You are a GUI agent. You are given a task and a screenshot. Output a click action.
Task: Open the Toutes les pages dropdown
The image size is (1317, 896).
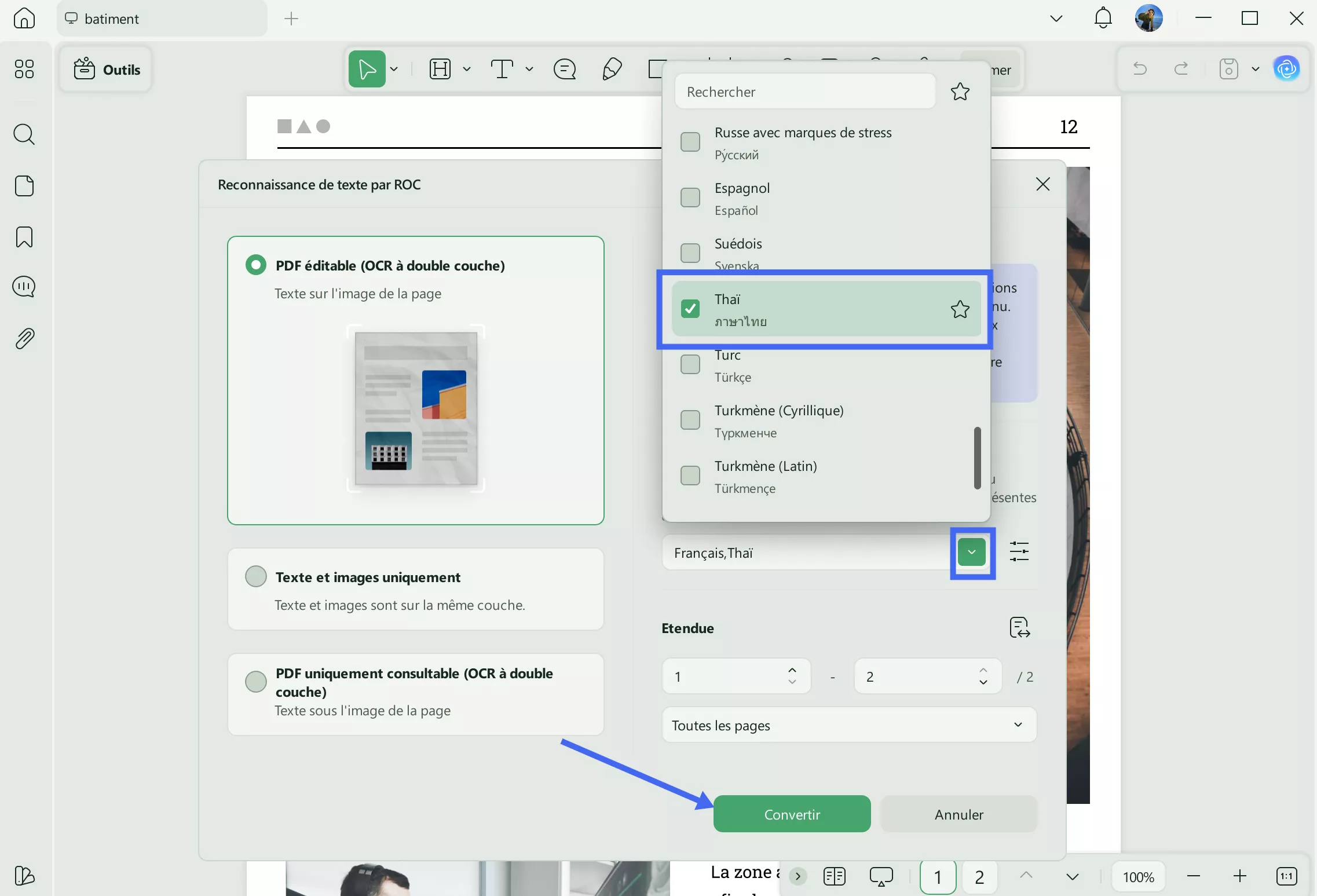[847, 725]
